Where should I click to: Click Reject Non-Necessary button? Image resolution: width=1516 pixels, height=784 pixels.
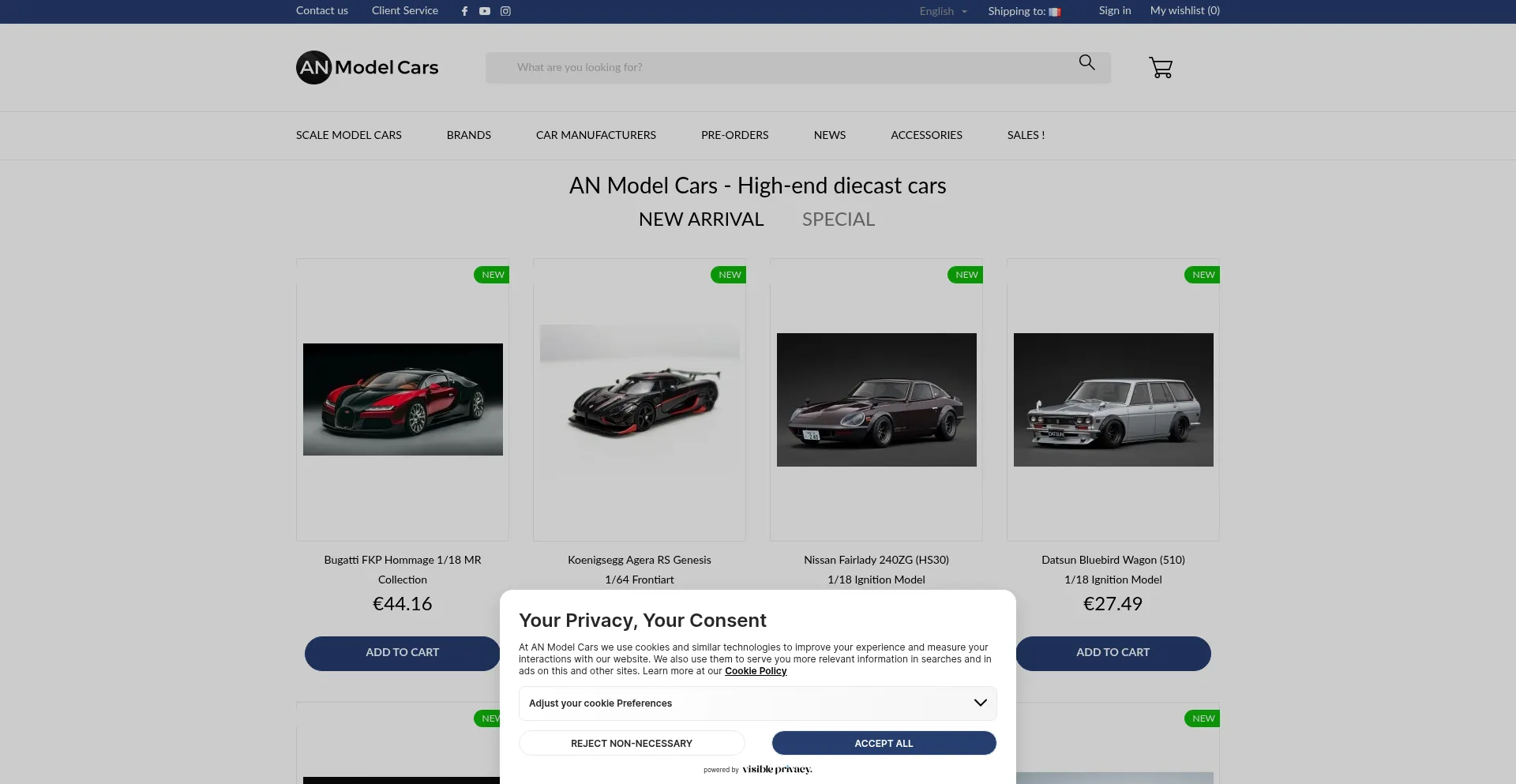click(632, 743)
